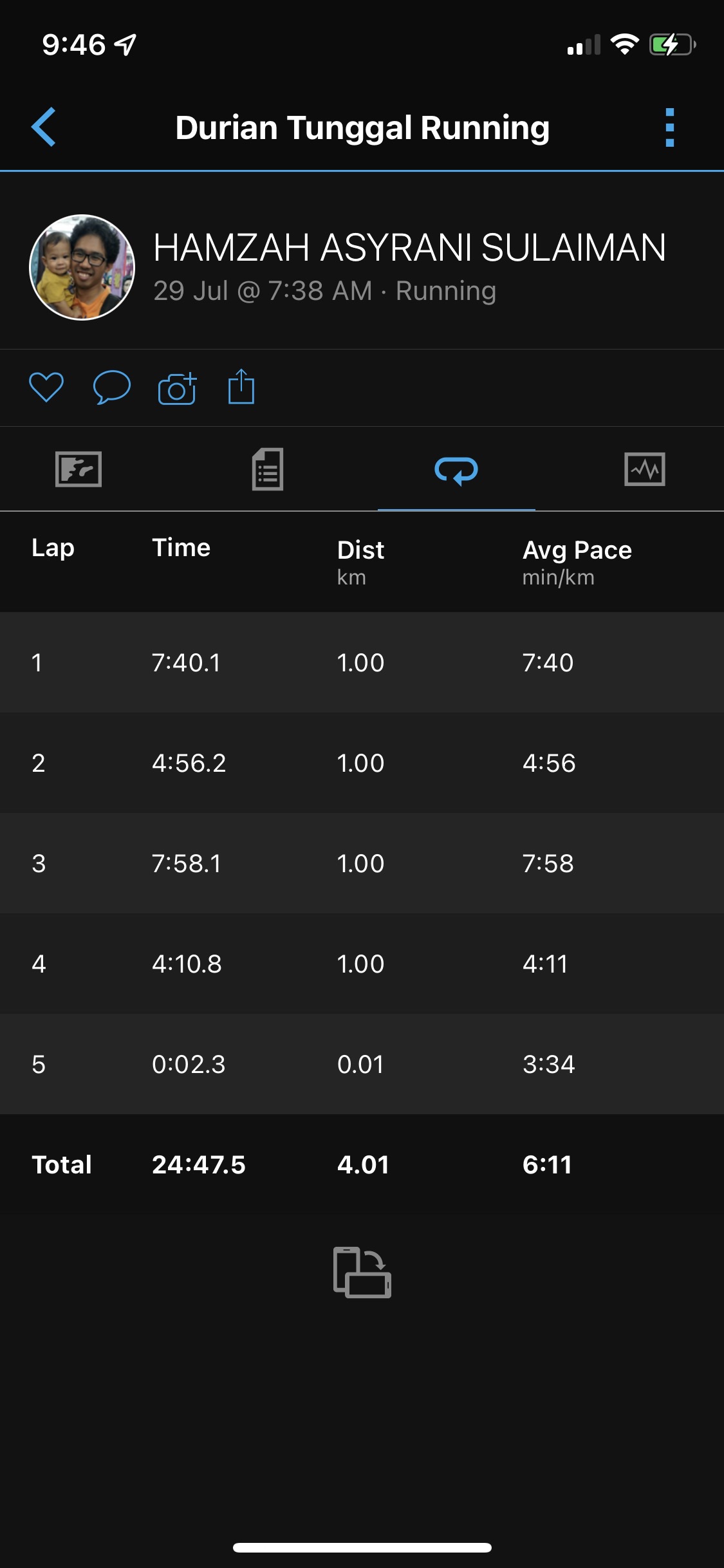Switch to the map overview tab
This screenshot has height=1568, width=724.
tap(79, 469)
